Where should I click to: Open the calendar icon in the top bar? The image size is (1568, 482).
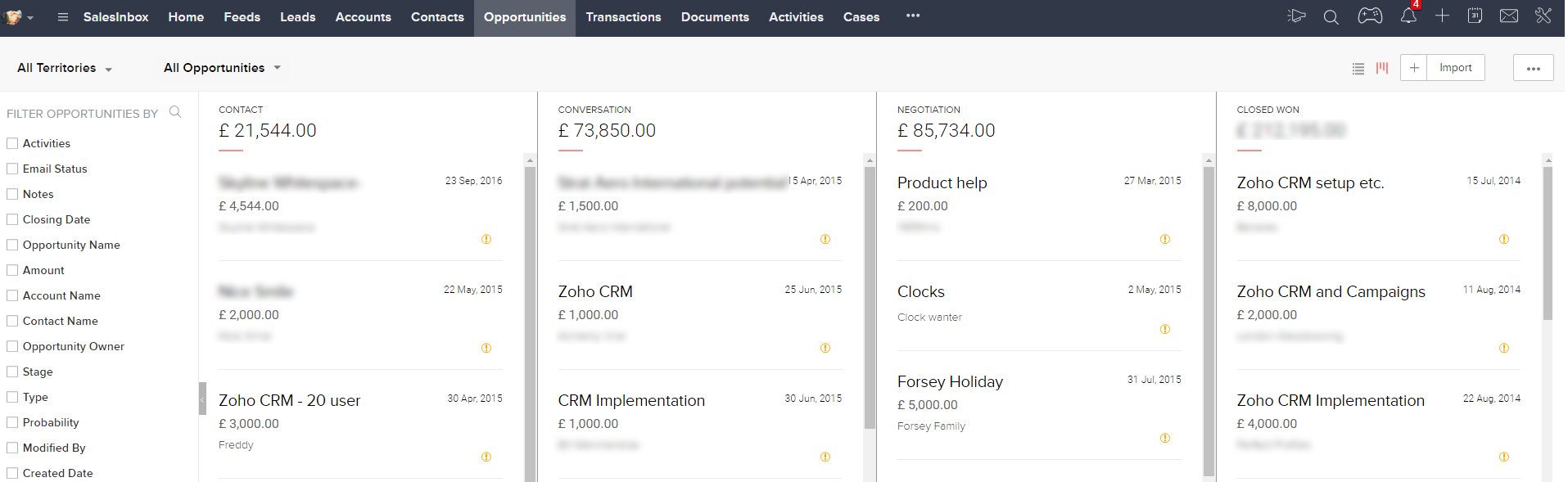(1475, 16)
